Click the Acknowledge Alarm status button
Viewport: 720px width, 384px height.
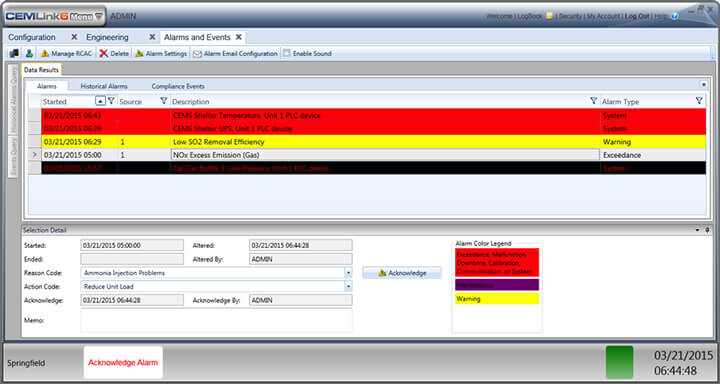123,362
